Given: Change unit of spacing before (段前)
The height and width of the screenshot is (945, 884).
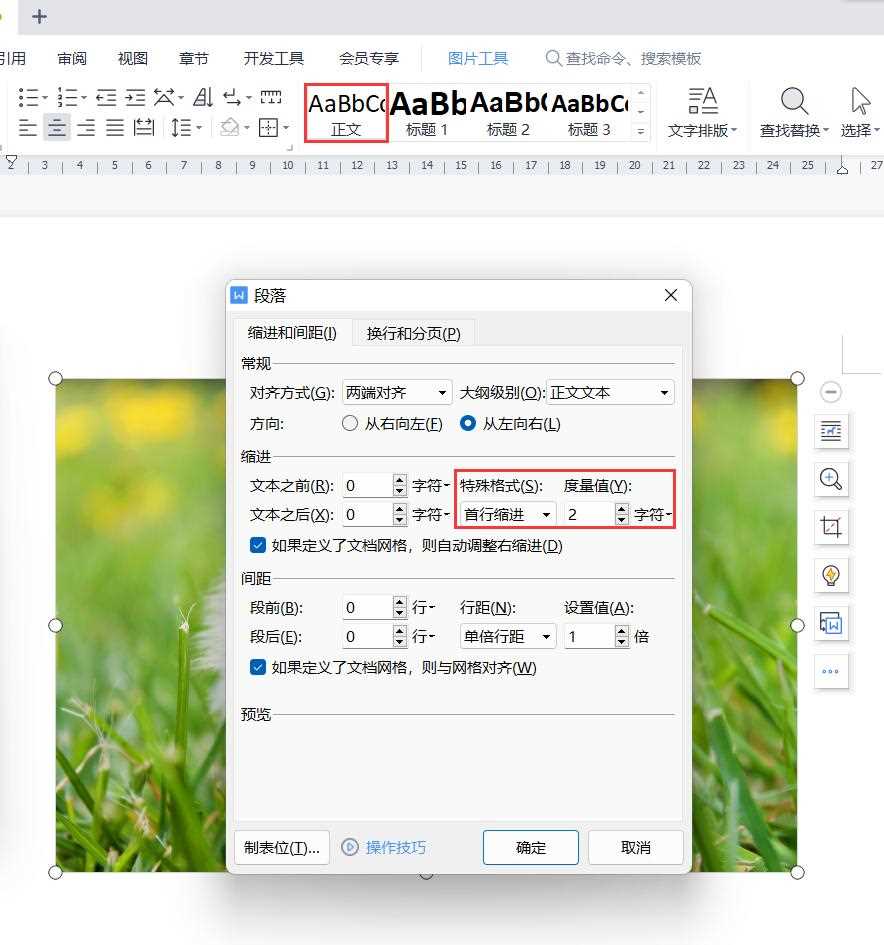Looking at the screenshot, I should 424,608.
